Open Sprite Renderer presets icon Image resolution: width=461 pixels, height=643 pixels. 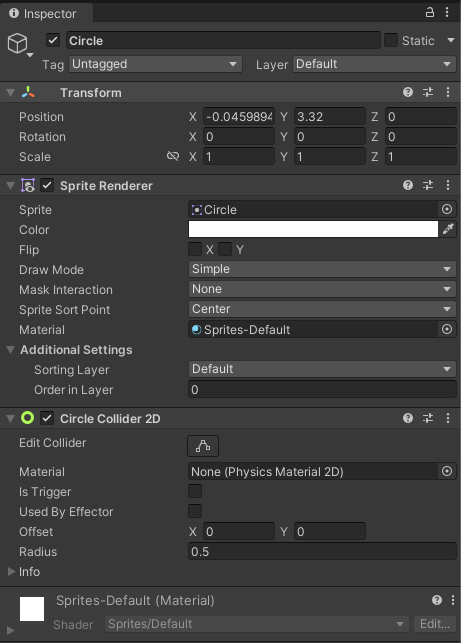[428, 185]
